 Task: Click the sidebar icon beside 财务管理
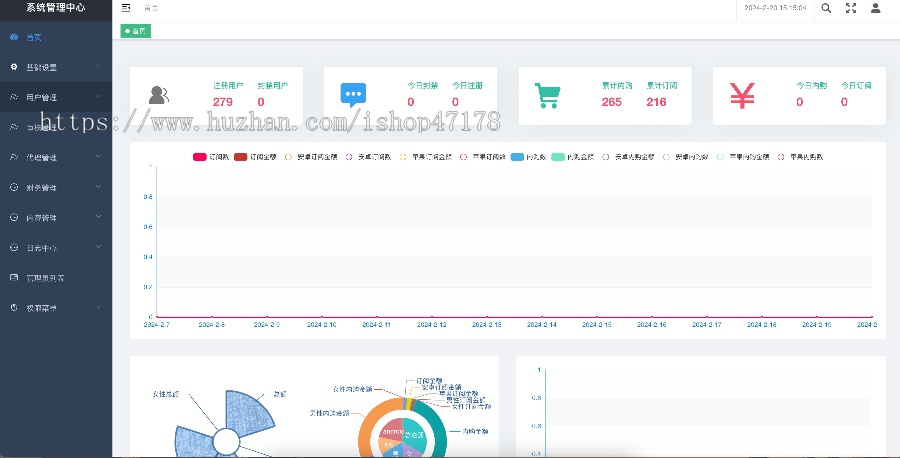point(14,187)
